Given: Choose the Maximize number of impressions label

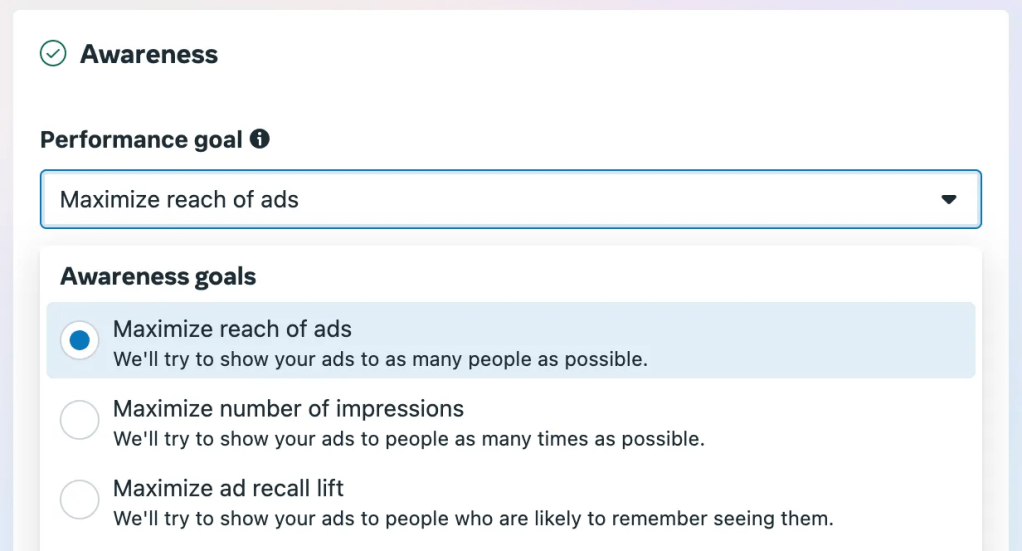Looking at the screenshot, I should coord(288,409).
